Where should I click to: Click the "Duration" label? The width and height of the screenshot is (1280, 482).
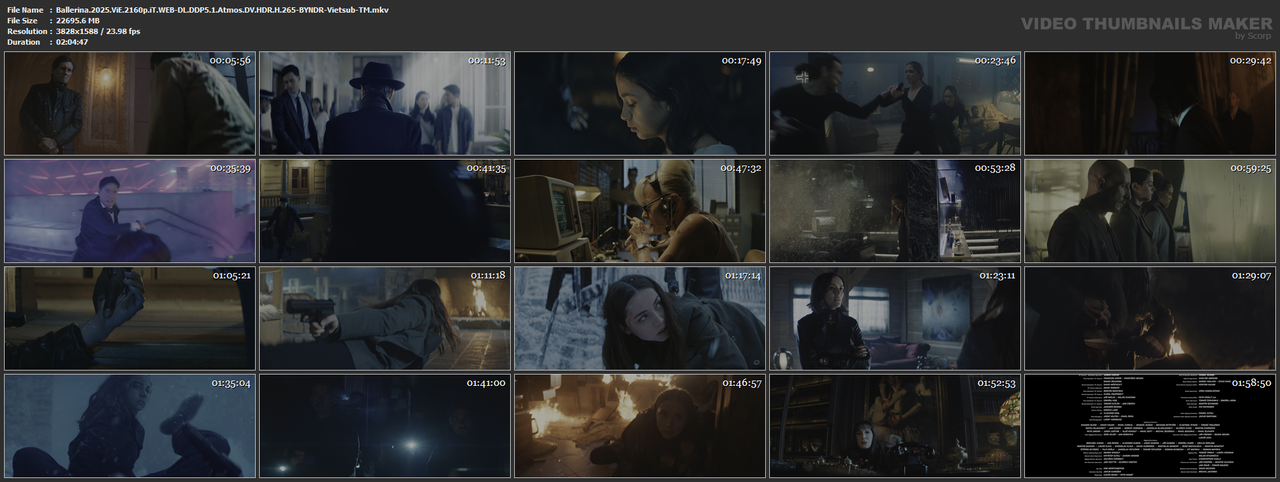(x=22, y=42)
